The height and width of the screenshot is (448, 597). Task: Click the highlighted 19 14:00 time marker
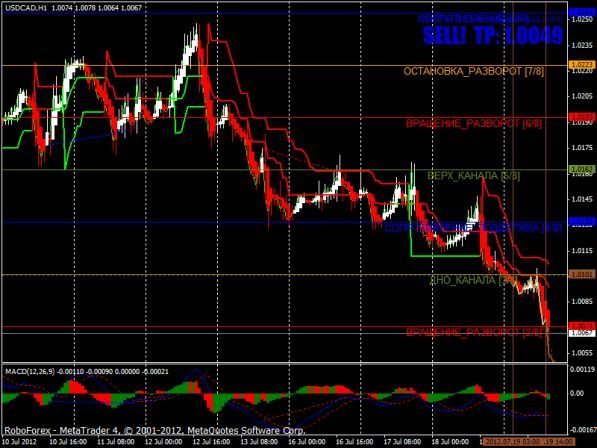coord(558,442)
